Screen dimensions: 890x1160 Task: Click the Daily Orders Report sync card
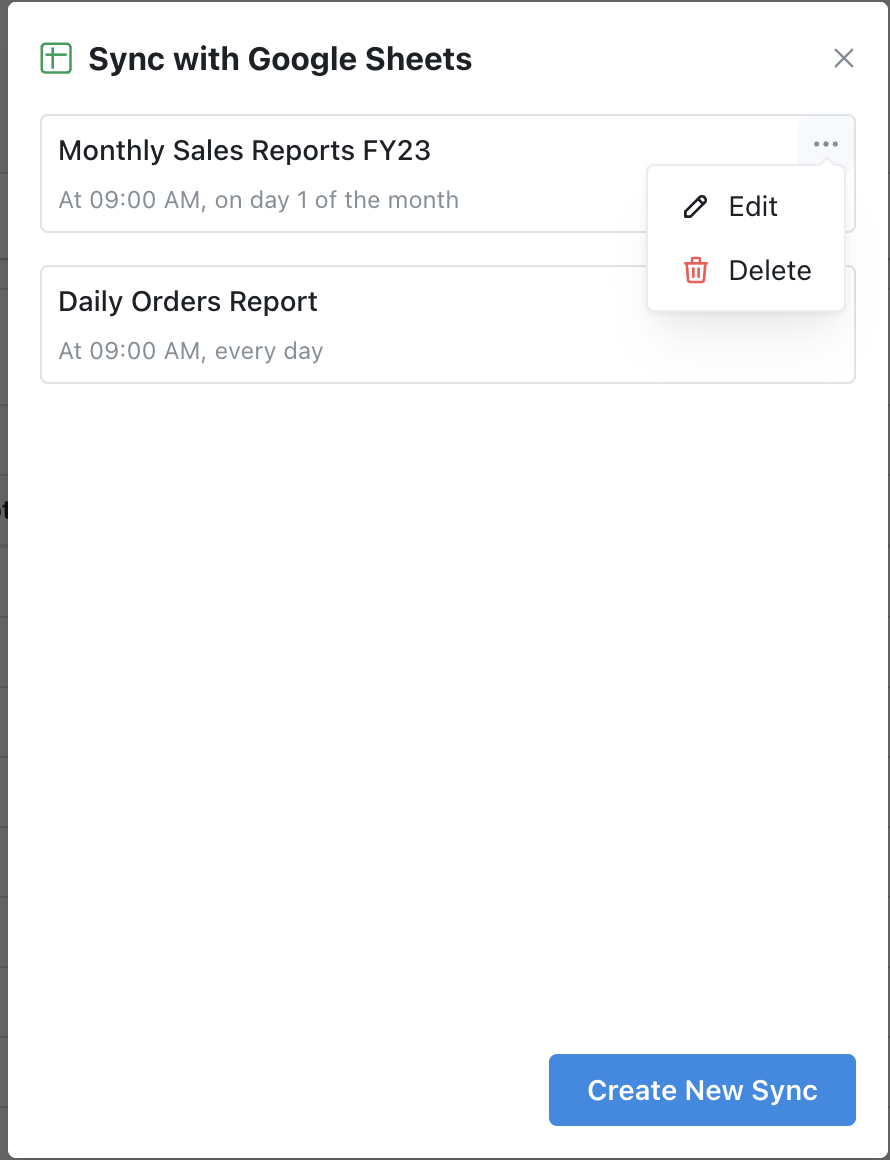coord(448,325)
